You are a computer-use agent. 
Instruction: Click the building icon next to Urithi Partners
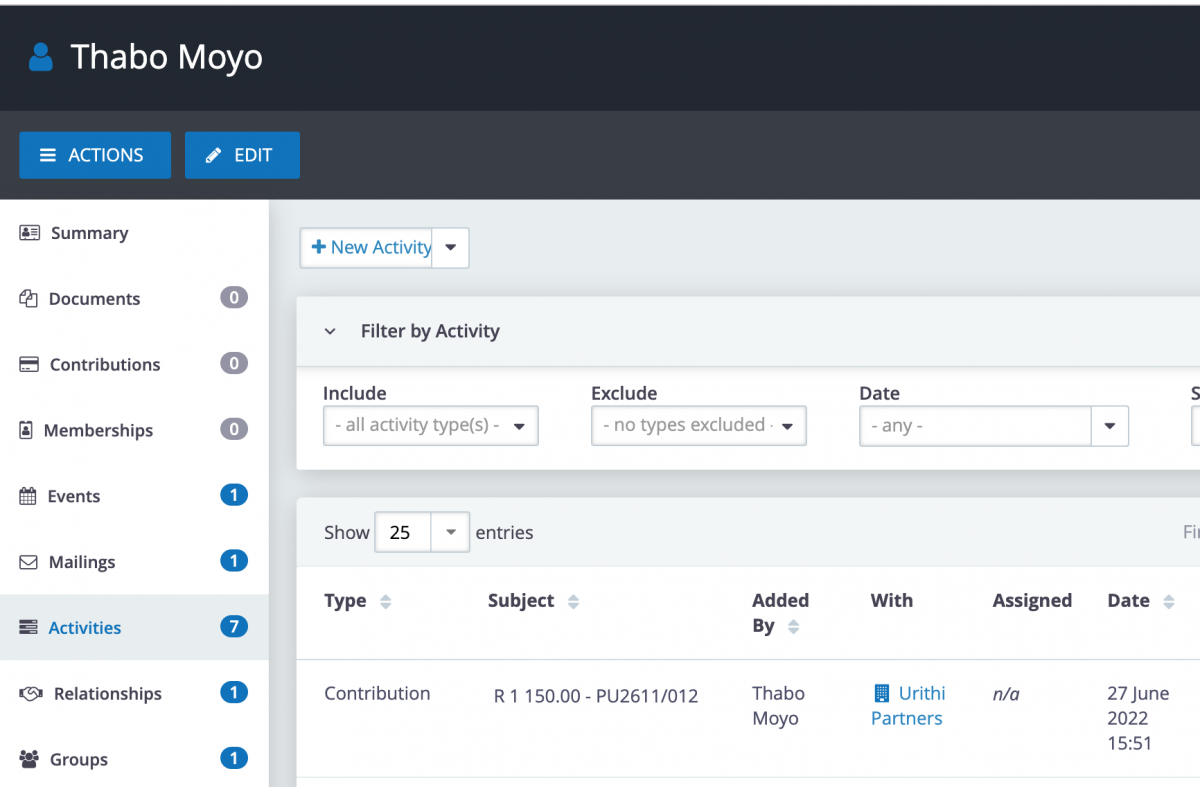(x=881, y=693)
